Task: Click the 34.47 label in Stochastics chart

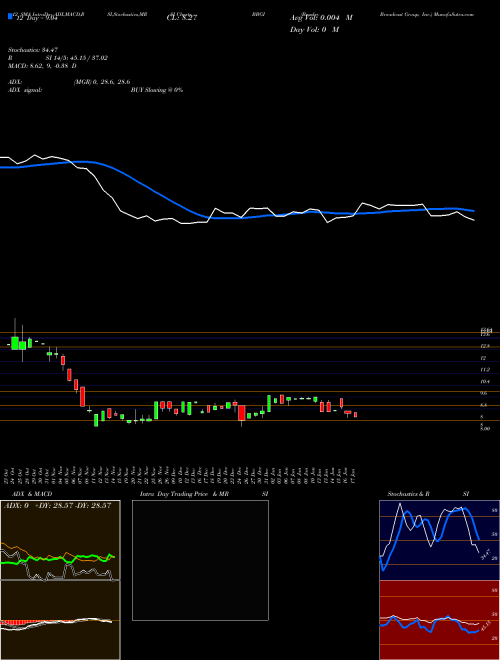Action: click(485, 554)
